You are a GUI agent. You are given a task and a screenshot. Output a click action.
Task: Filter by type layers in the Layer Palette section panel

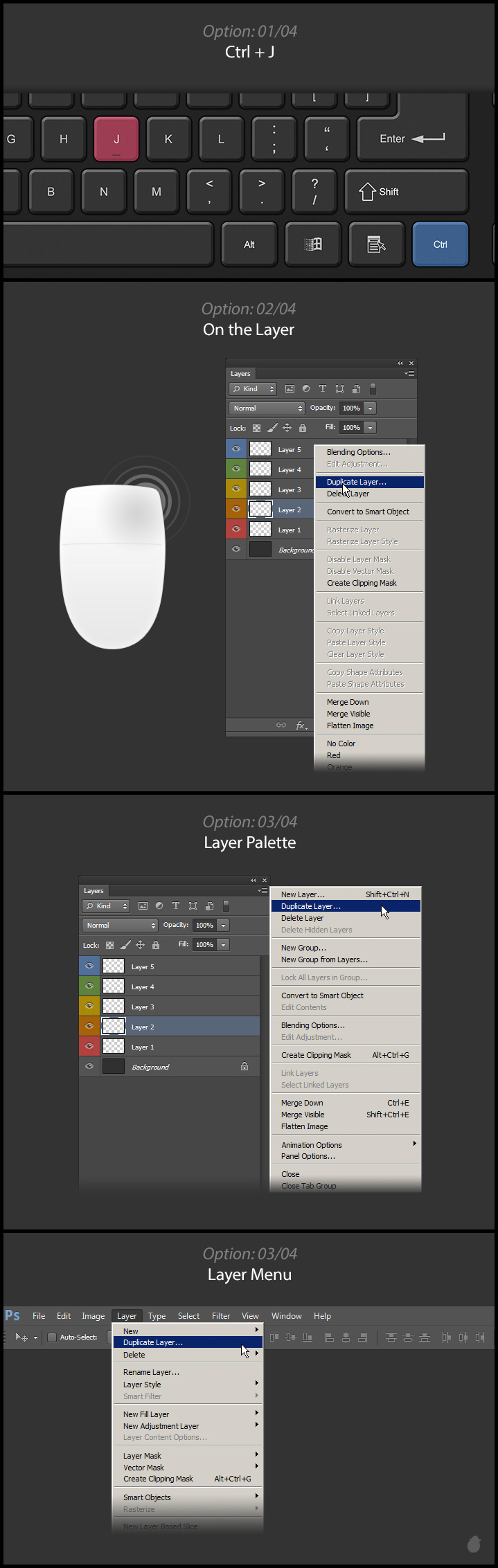tap(176, 905)
